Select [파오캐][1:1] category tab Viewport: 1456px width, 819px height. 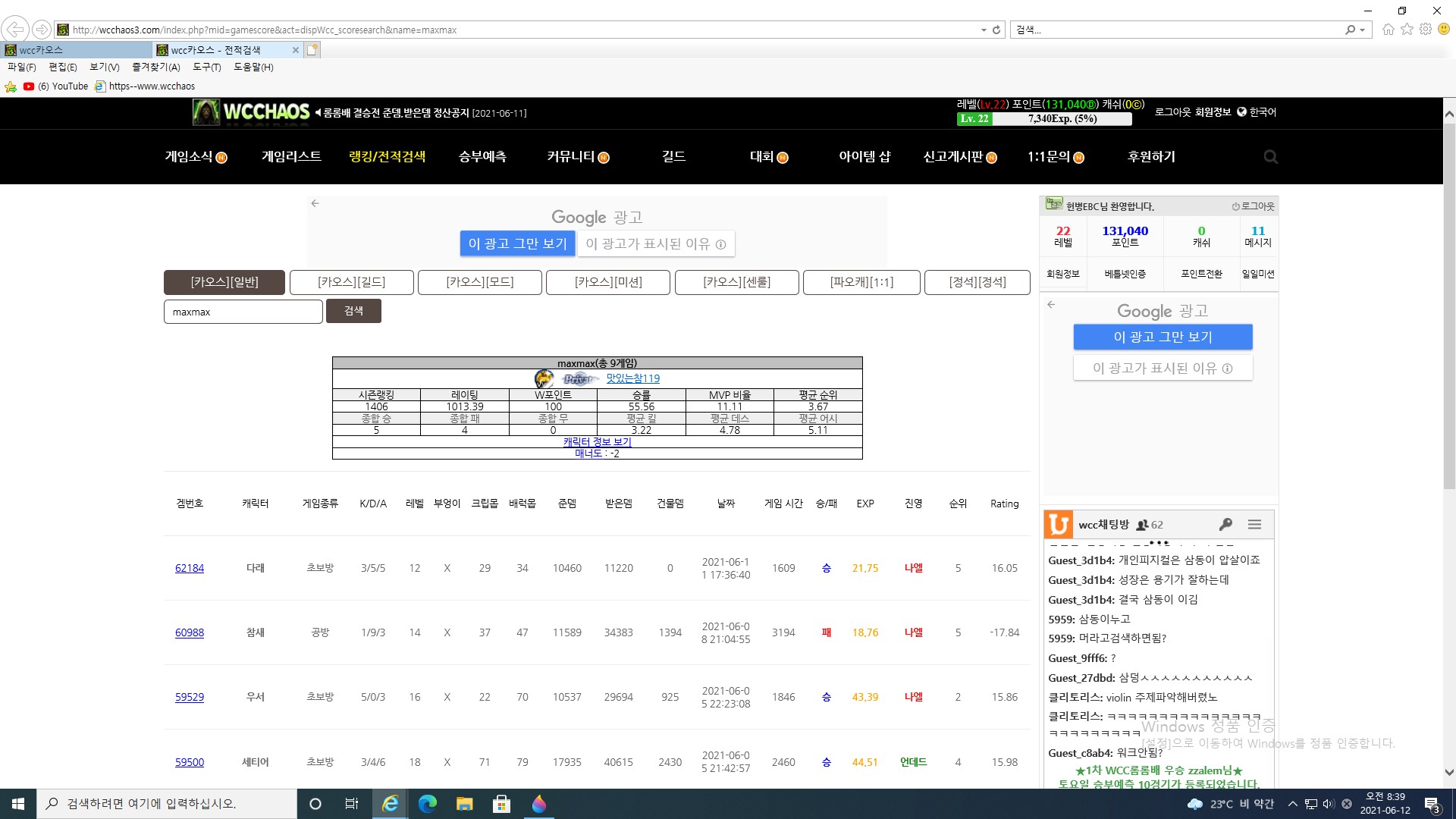pyautogui.click(x=861, y=282)
